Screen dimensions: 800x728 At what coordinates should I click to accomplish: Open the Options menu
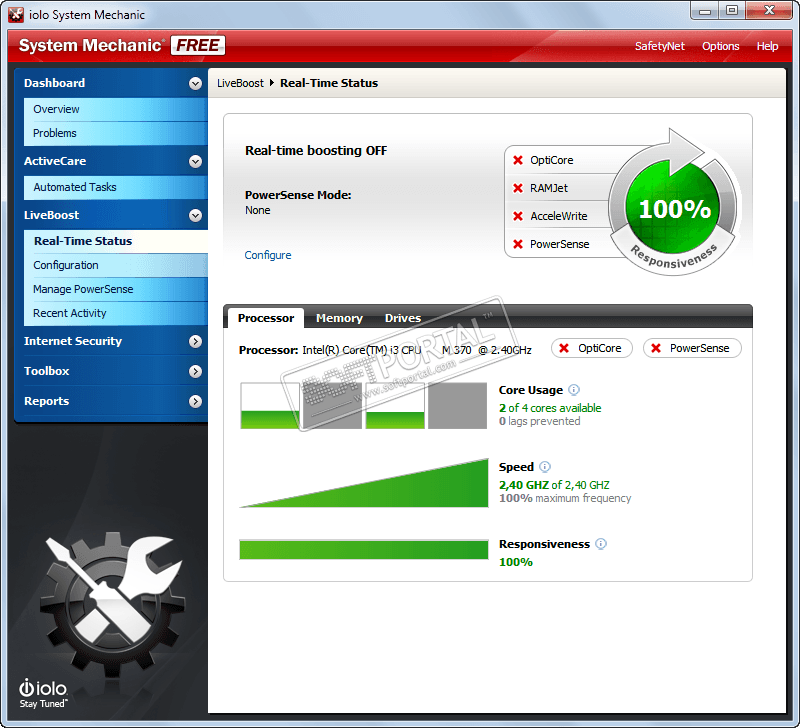coord(720,46)
